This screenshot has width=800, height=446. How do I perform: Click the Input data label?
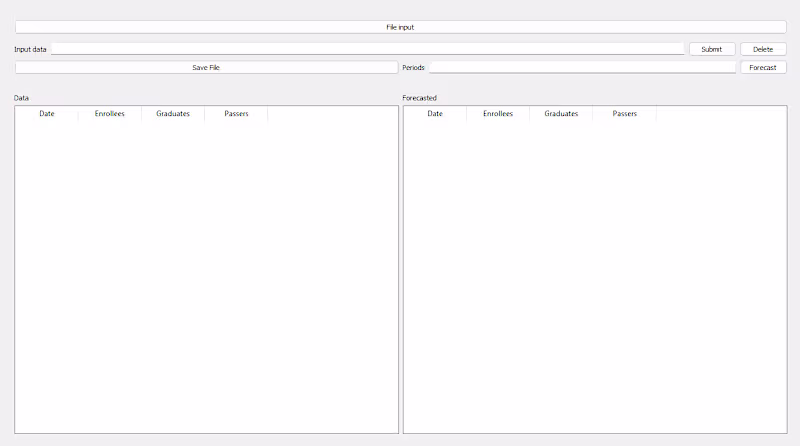point(30,49)
